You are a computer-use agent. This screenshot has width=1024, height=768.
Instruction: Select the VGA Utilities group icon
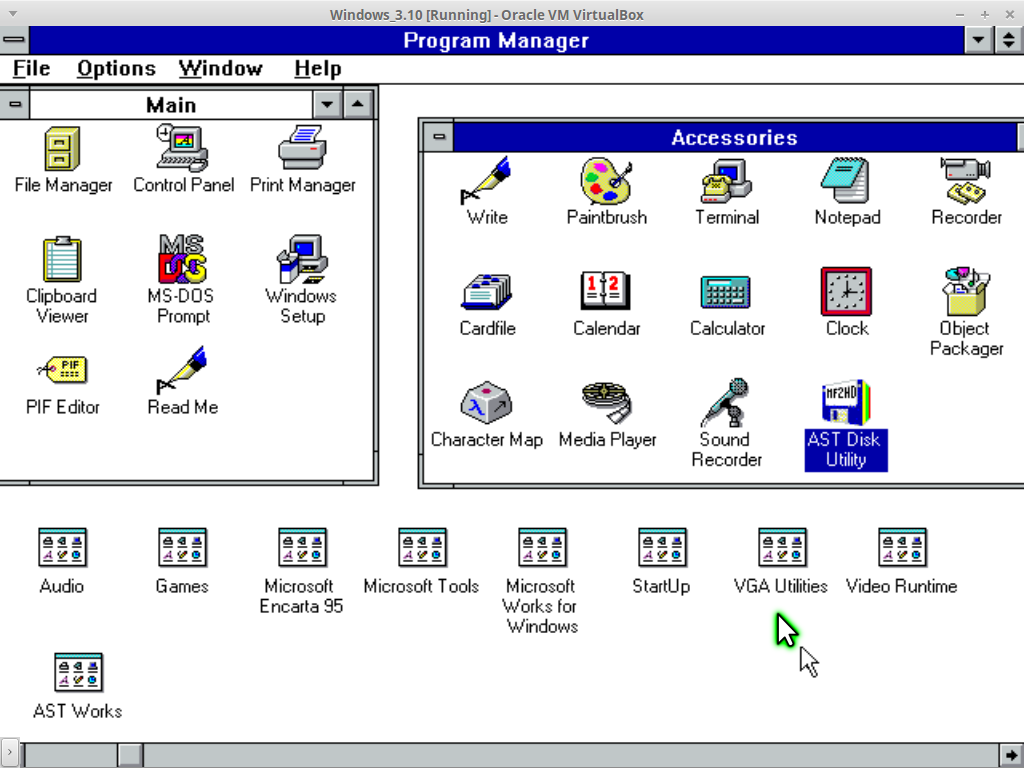point(782,549)
